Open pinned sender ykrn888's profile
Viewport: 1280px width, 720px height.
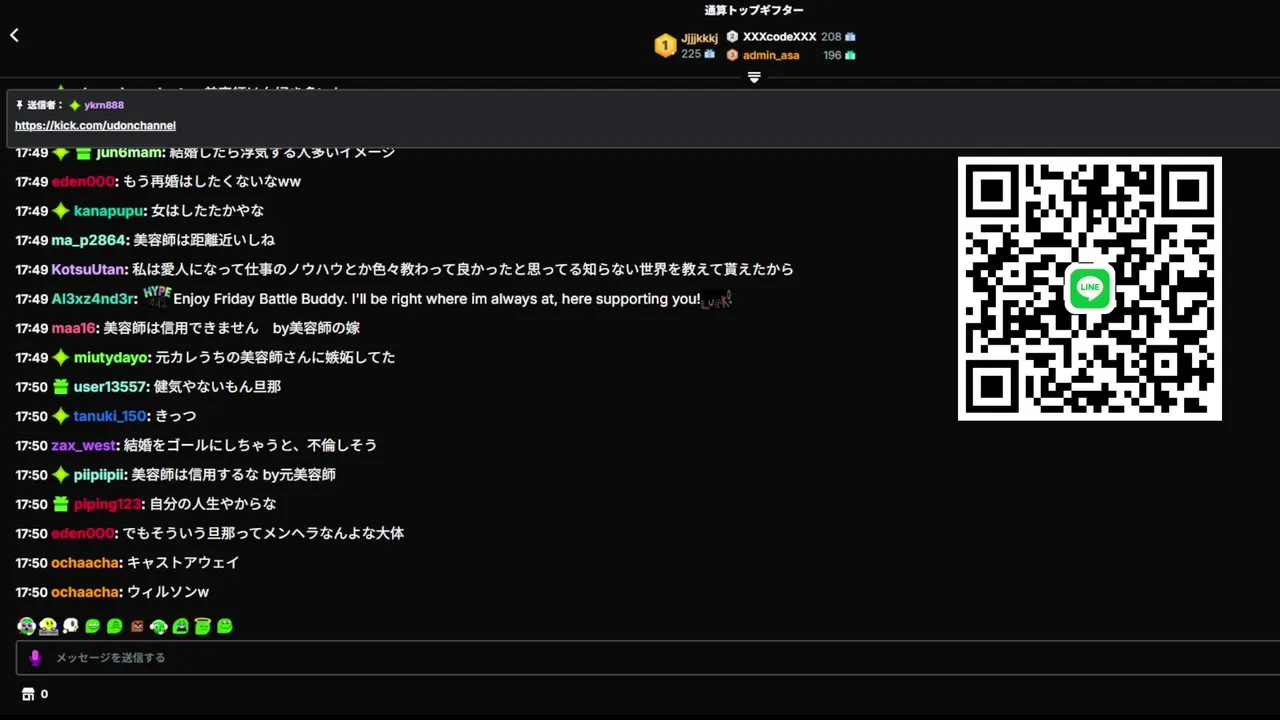click(104, 105)
